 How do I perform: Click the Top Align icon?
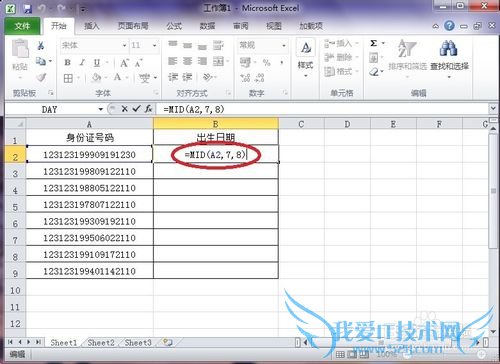(x=173, y=45)
